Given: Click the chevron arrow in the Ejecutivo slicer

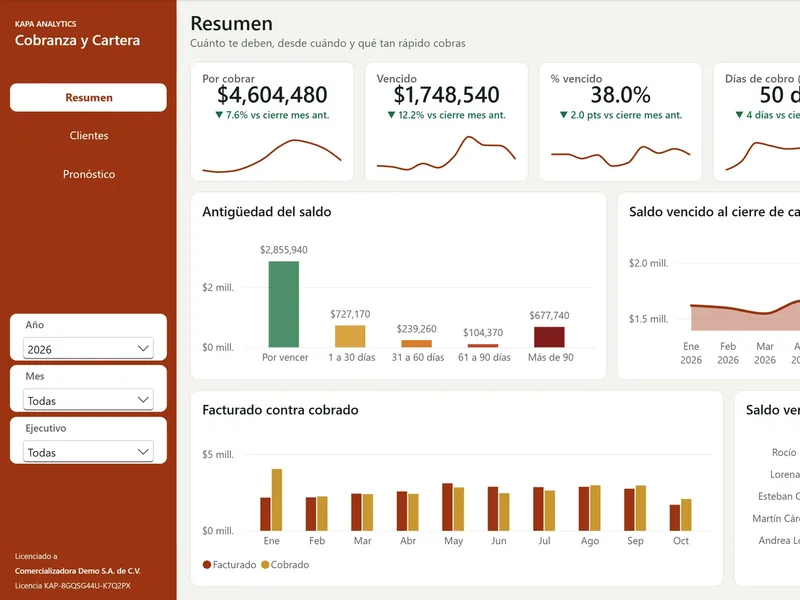Looking at the screenshot, I should (143, 452).
